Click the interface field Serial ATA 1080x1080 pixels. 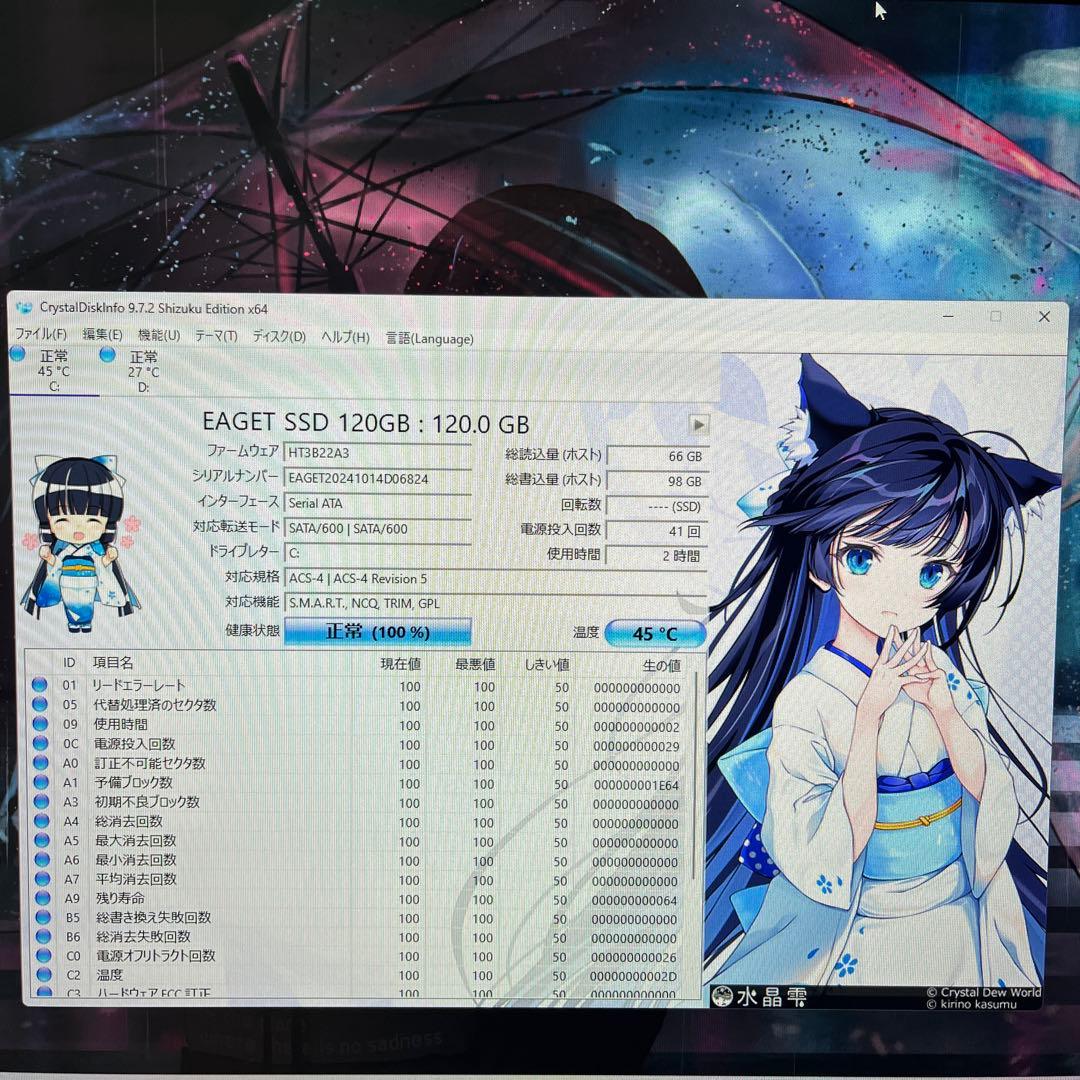(x=377, y=503)
